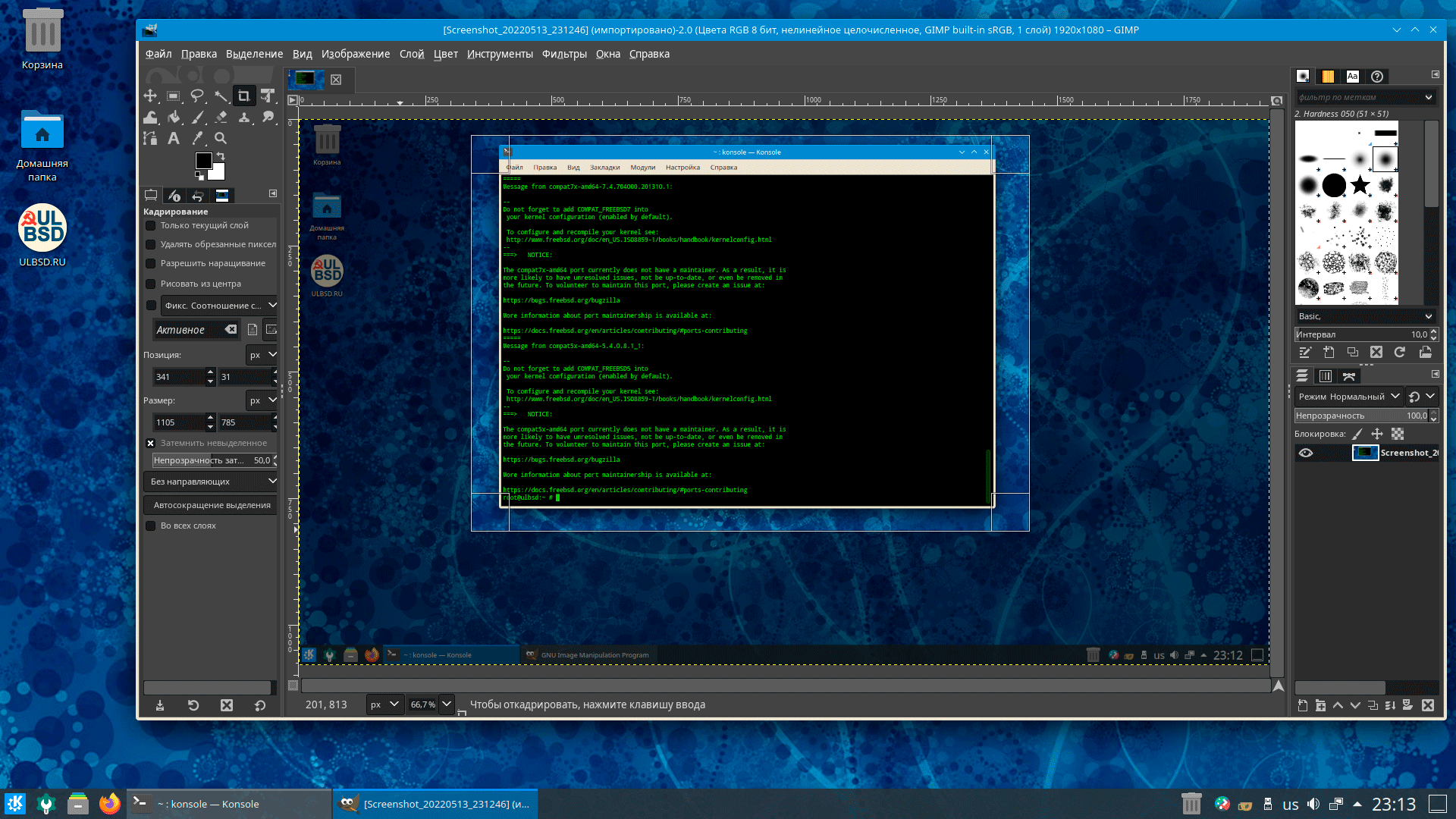This screenshot has height=819, width=1456.
Task: Select the Eraser tool
Action: [x=221, y=117]
